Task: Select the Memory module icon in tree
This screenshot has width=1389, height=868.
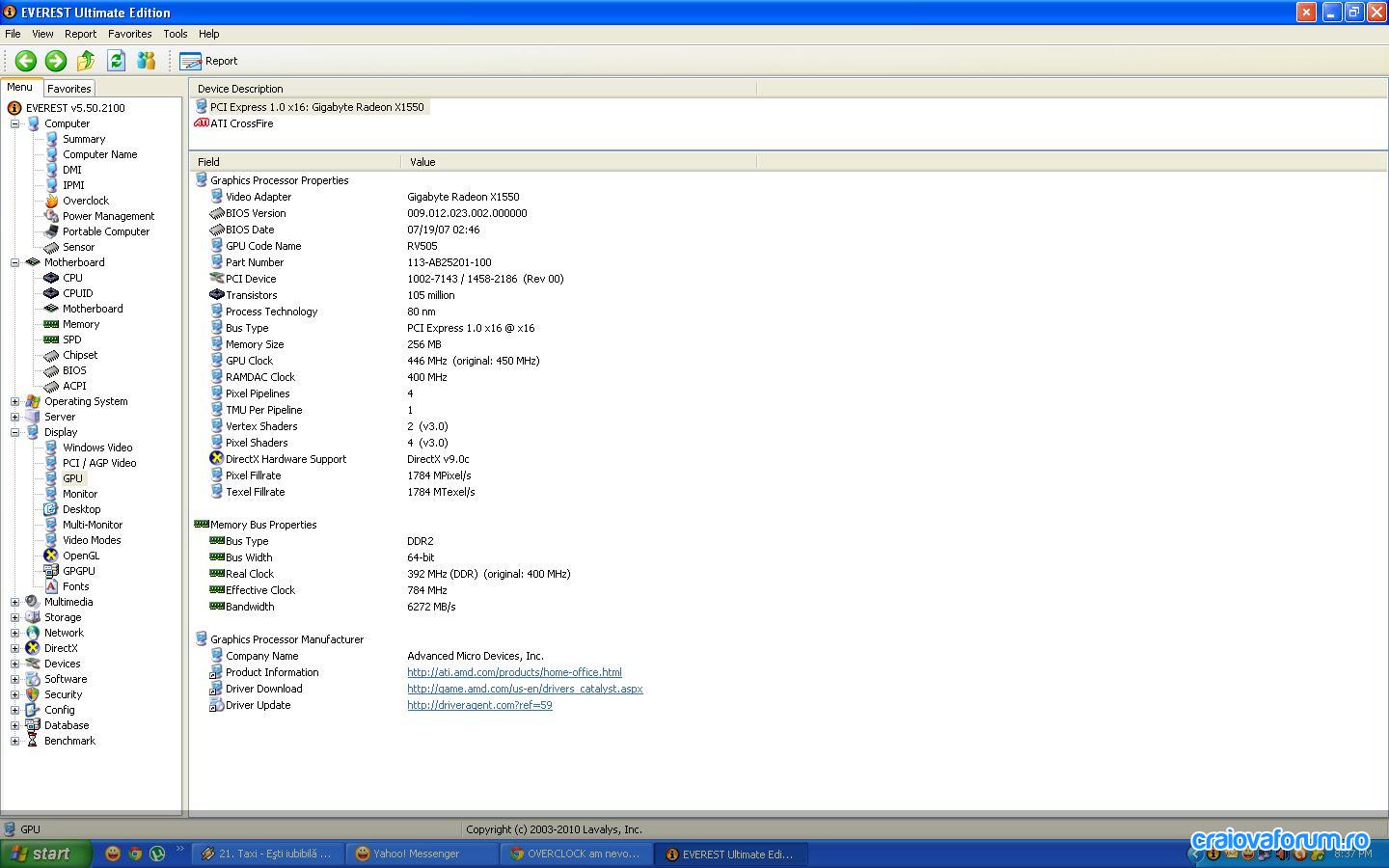Action: [51, 324]
